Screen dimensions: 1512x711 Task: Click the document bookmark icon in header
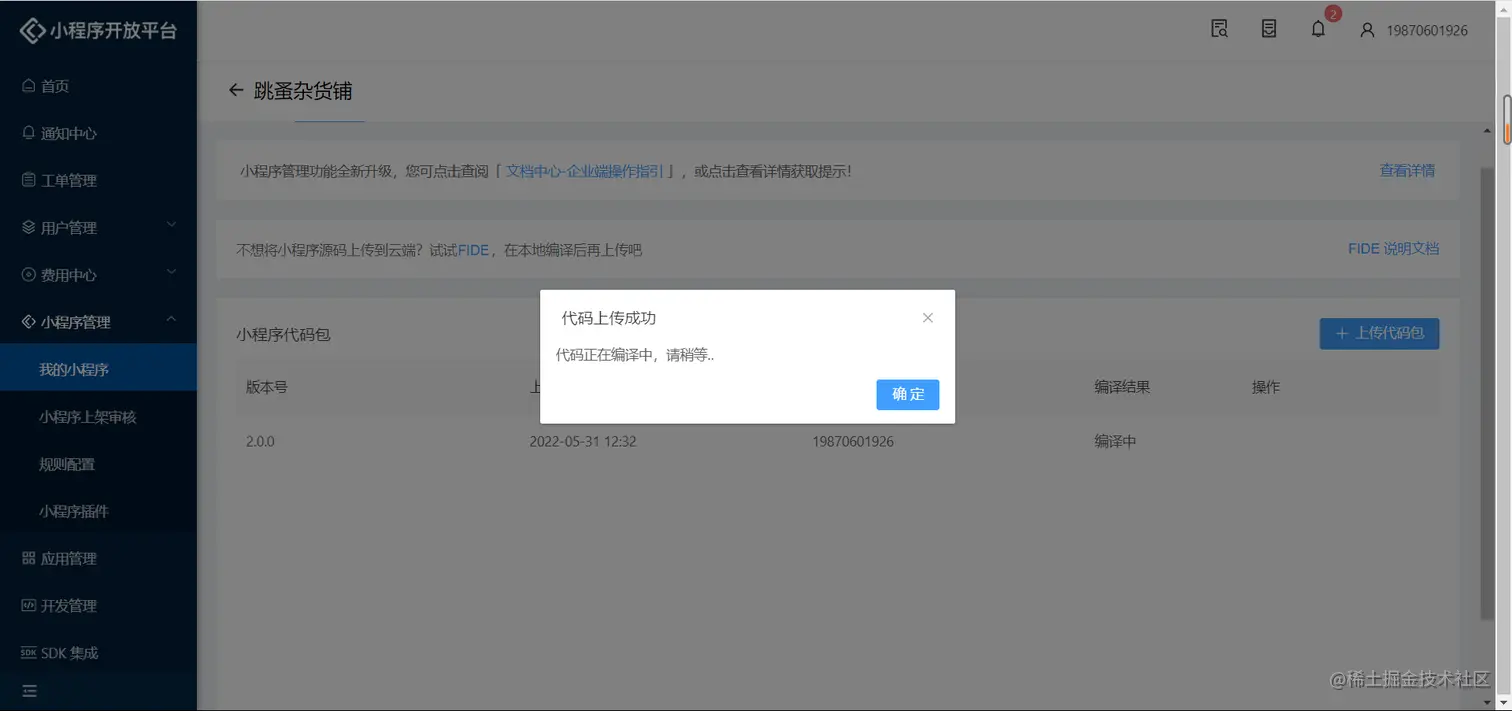(x=1269, y=29)
